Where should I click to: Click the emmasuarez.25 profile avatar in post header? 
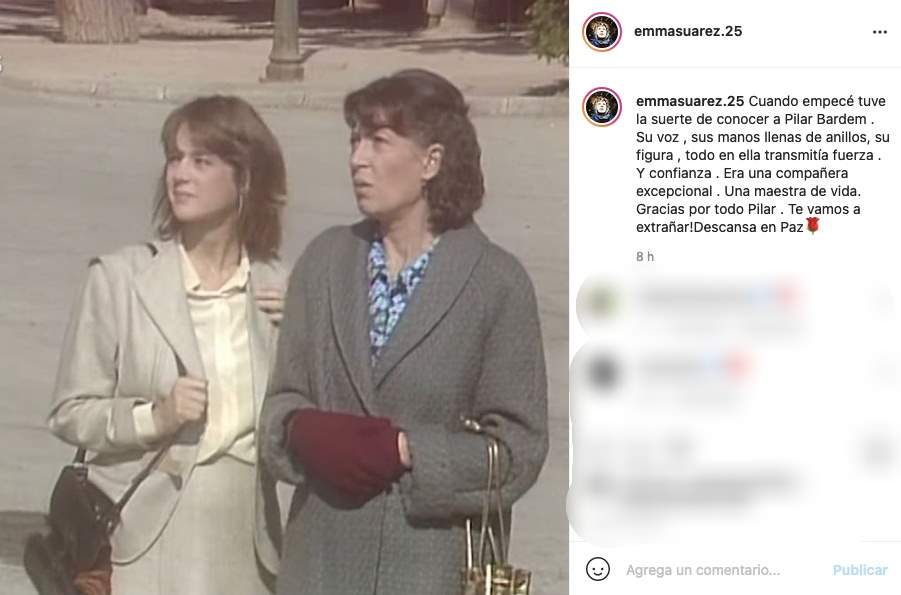(x=602, y=32)
